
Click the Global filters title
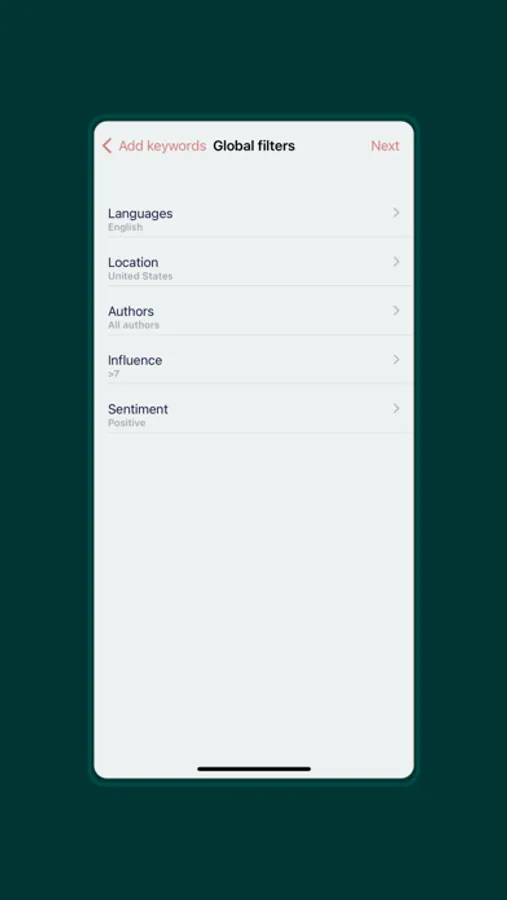click(254, 146)
